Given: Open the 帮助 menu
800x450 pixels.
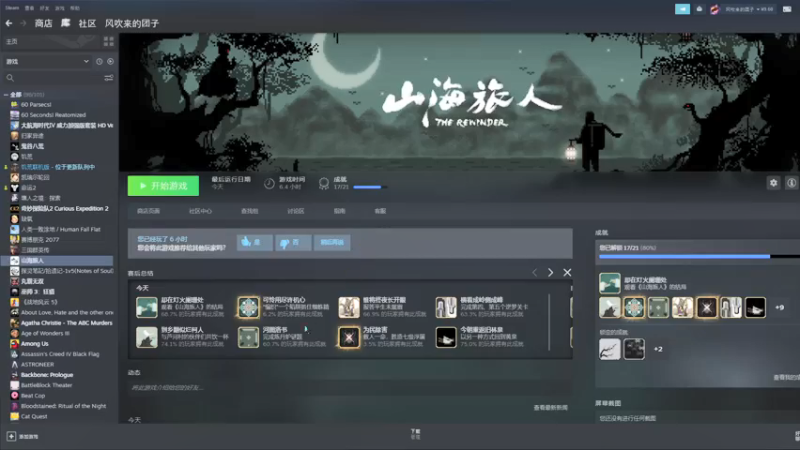Looking at the screenshot, I should [74, 8].
